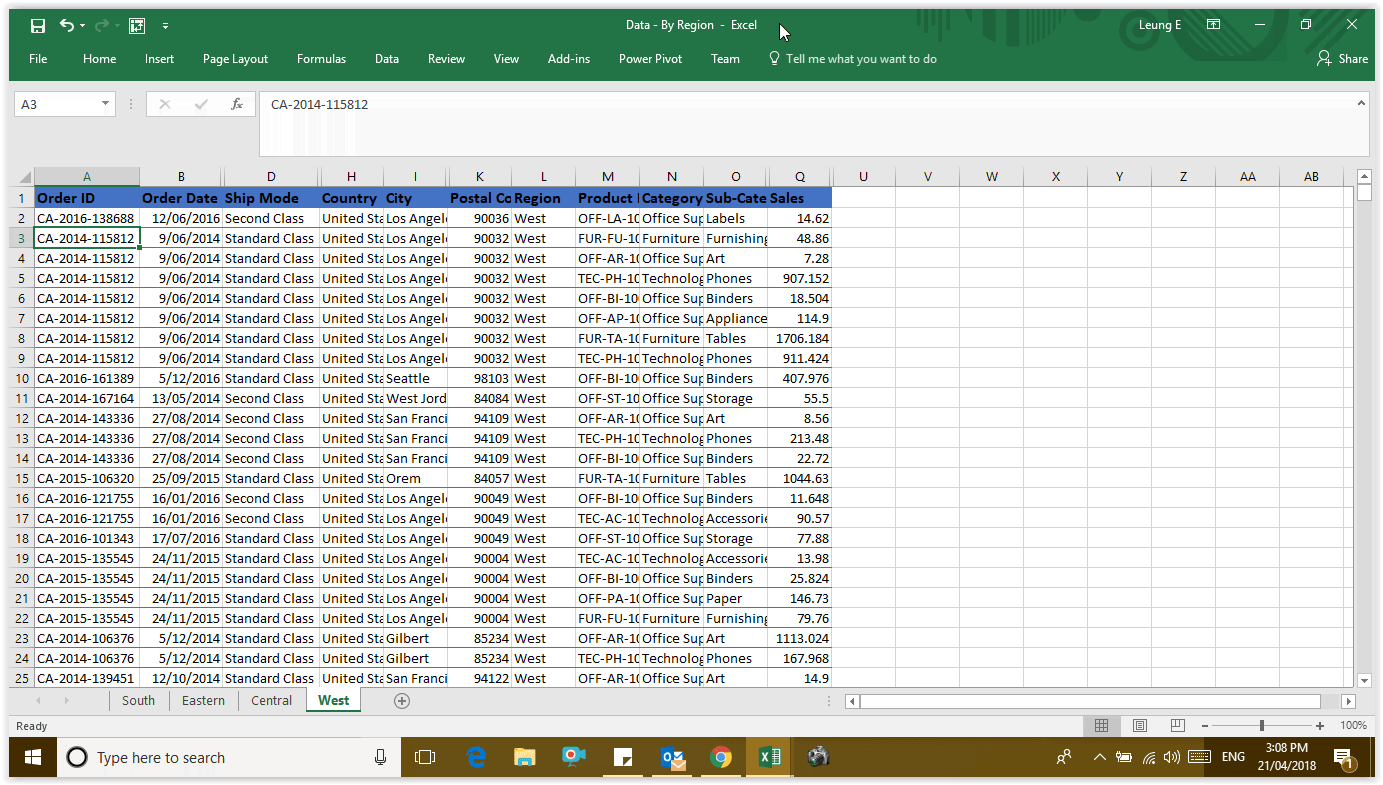
Task: Switch to Normal view in status bar
Action: tap(1101, 726)
